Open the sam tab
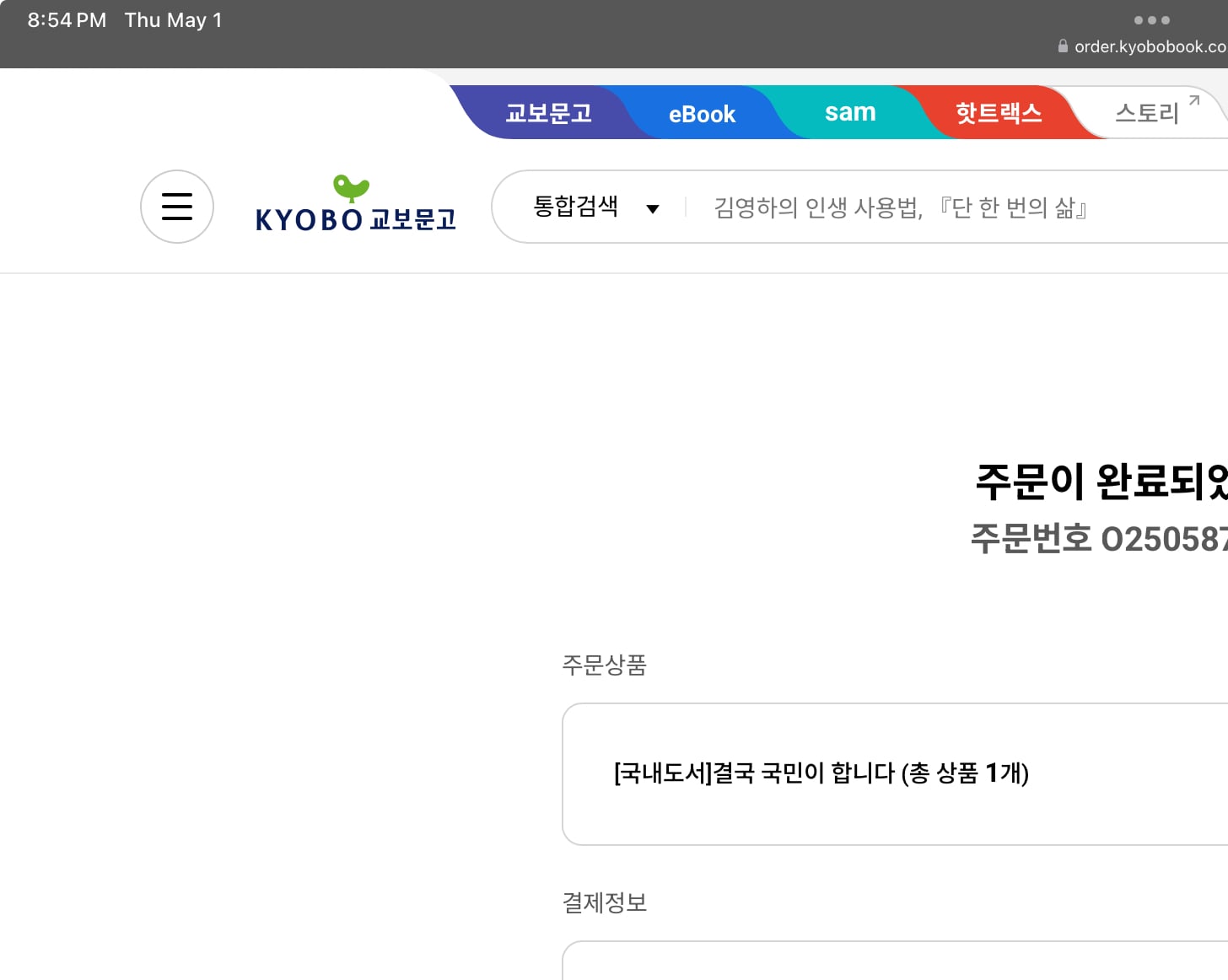The height and width of the screenshot is (980, 1228). [x=850, y=112]
